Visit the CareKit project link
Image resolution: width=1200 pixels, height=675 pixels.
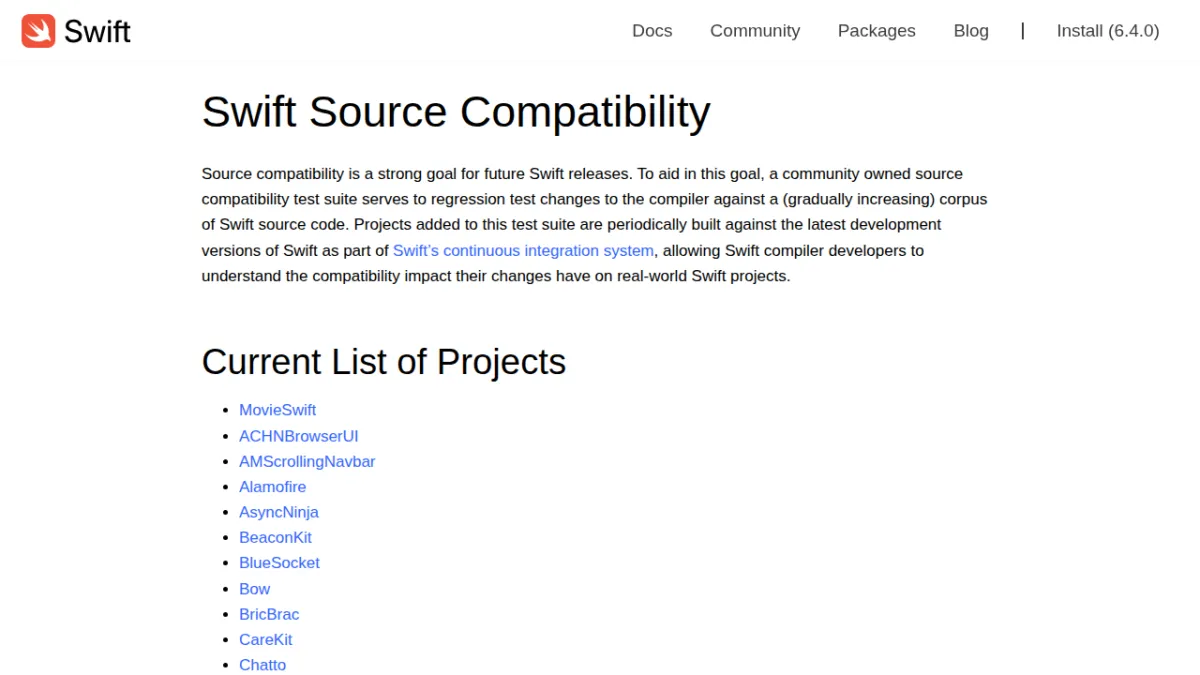click(x=265, y=640)
